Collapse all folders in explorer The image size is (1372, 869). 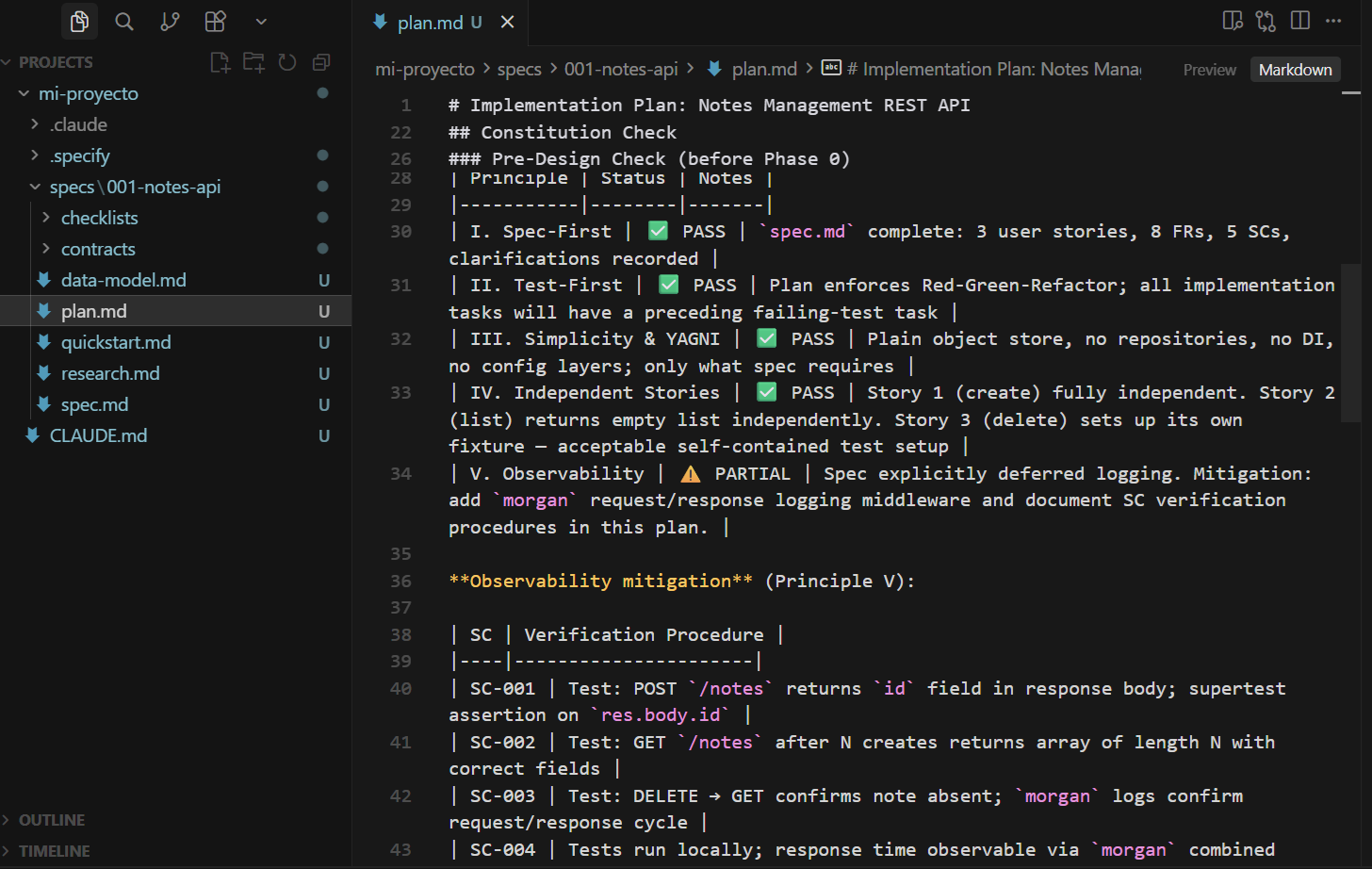click(321, 62)
